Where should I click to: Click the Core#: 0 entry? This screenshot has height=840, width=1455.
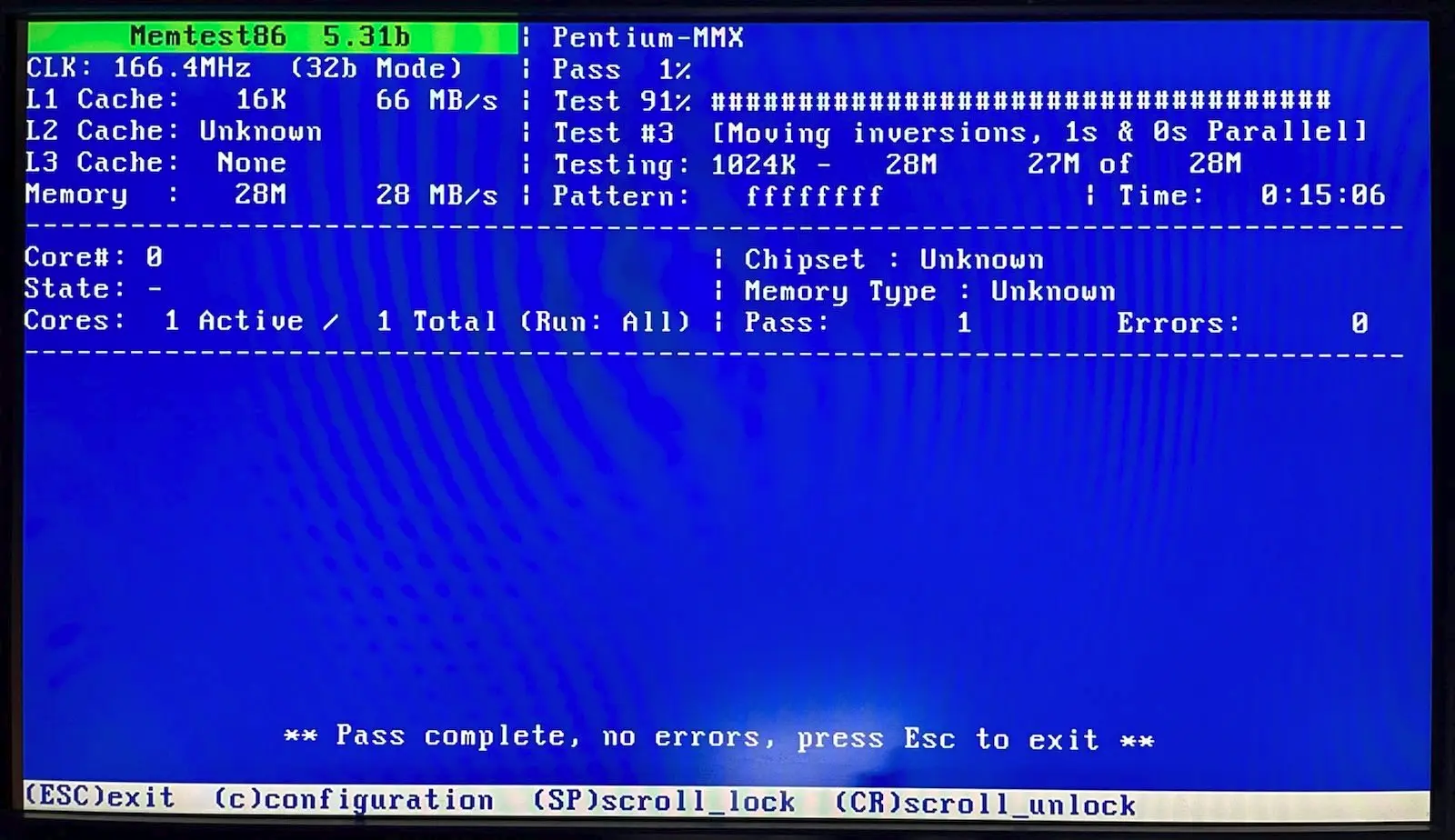[x=94, y=257]
